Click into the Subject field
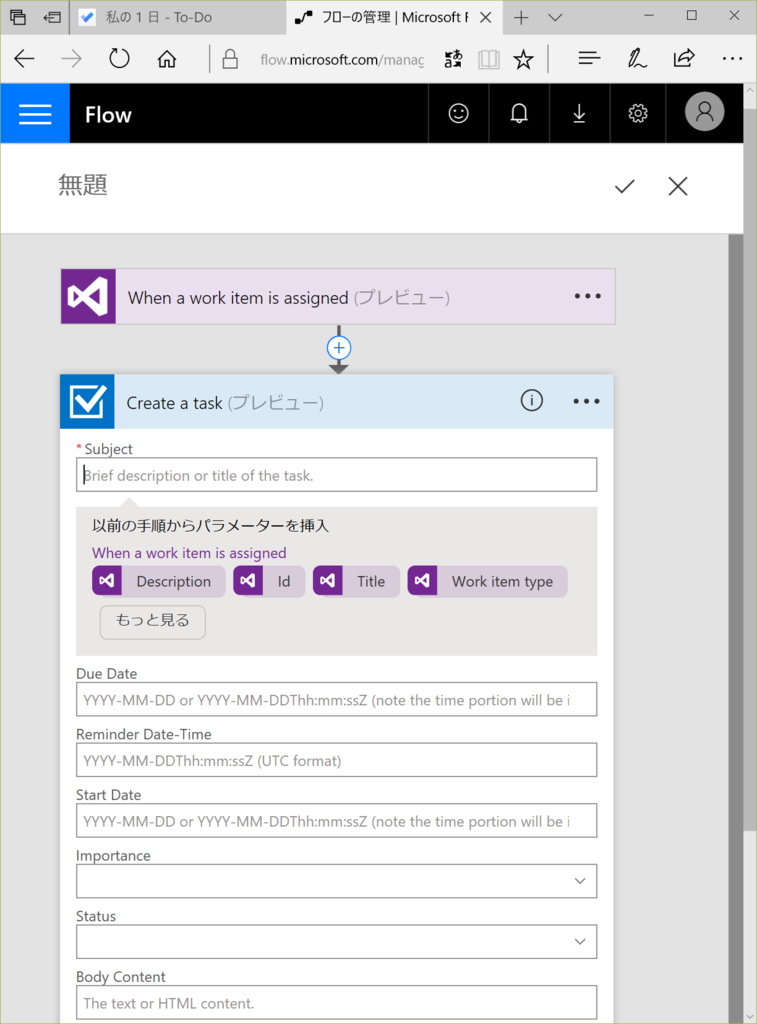This screenshot has height=1024, width=757. pos(336,475)
